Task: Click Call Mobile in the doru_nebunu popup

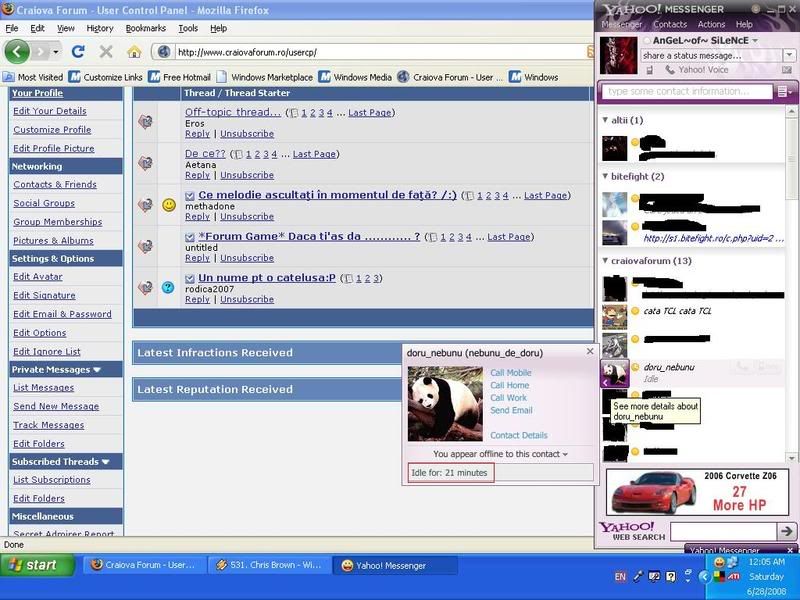Action: point(511,373)
